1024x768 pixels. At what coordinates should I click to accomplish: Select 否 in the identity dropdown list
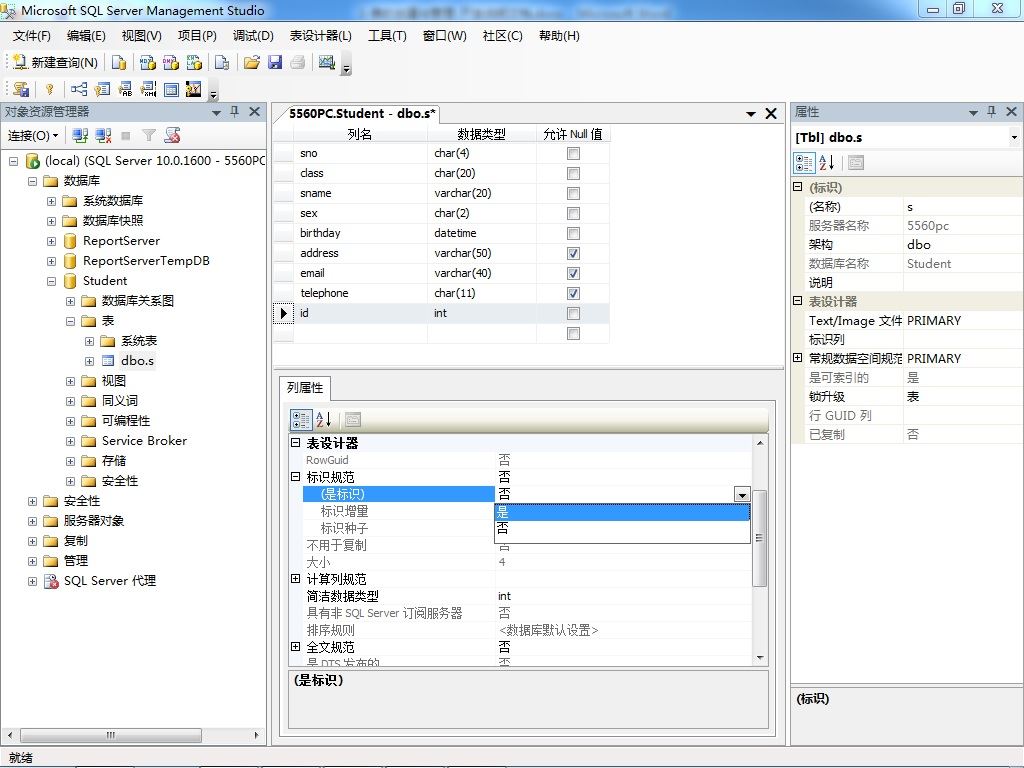tap(622, 528)
